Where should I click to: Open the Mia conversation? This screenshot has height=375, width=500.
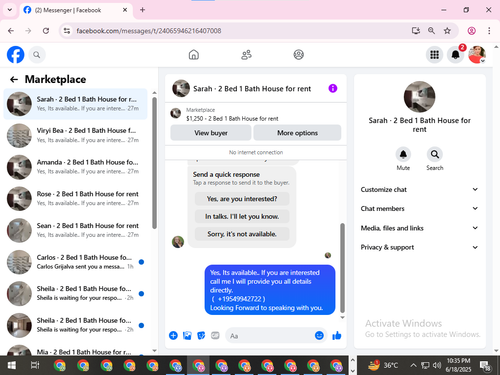point(75,350)
